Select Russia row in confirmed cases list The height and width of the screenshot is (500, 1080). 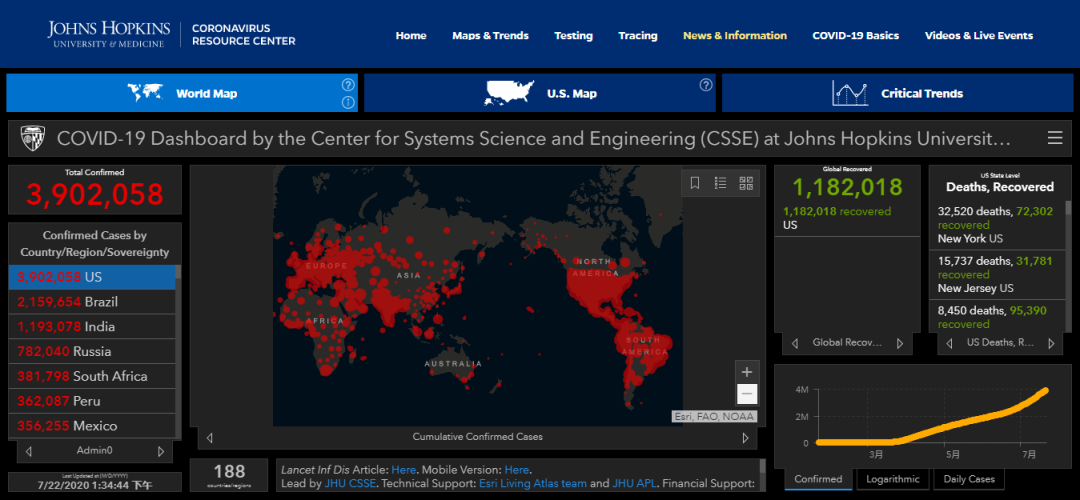click(92, 351)
